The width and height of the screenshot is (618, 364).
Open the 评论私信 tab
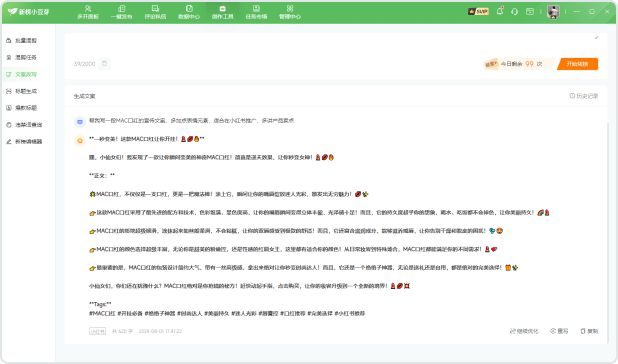tap(155, 12)
